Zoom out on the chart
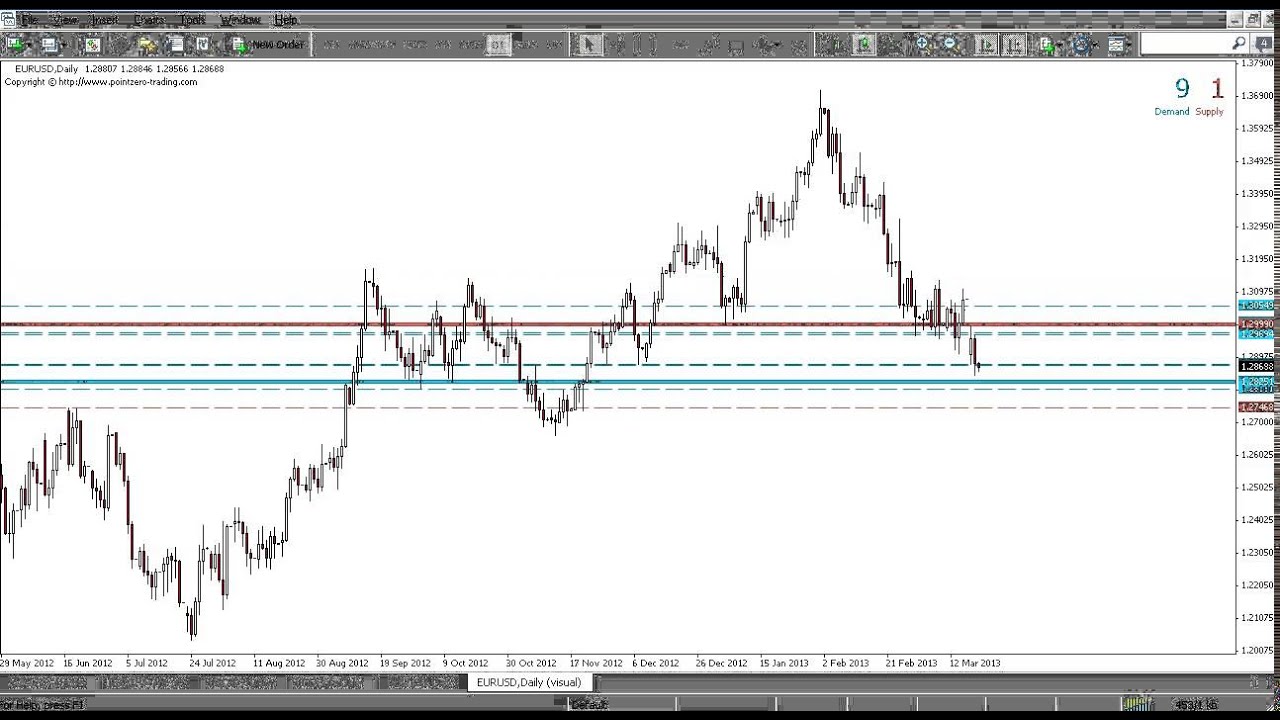This screenshot has height=720, width=1280. pyautogui.click(x=950, y=44)
